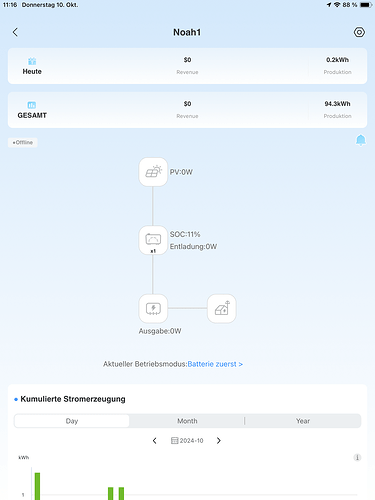Viewport: 375px width, 500px height.
Task: Tap the Heute calendar icon
Action: coord(32,61)
